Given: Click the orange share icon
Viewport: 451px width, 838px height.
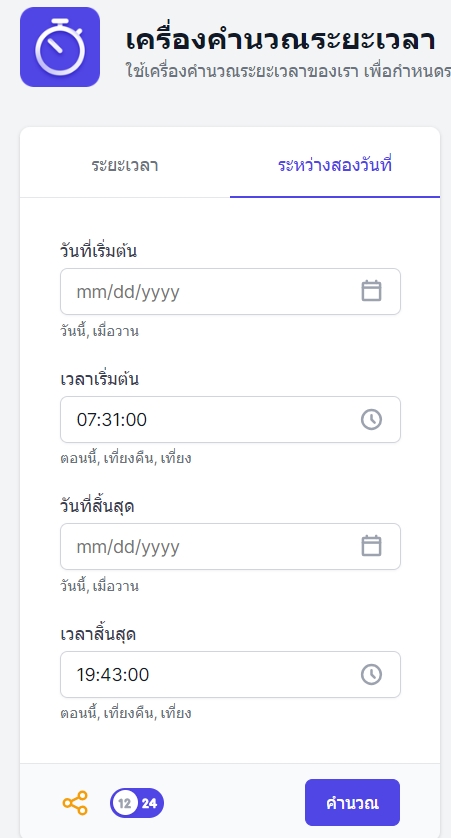Looking at the screenshot, I should click(x=75, y=803).
